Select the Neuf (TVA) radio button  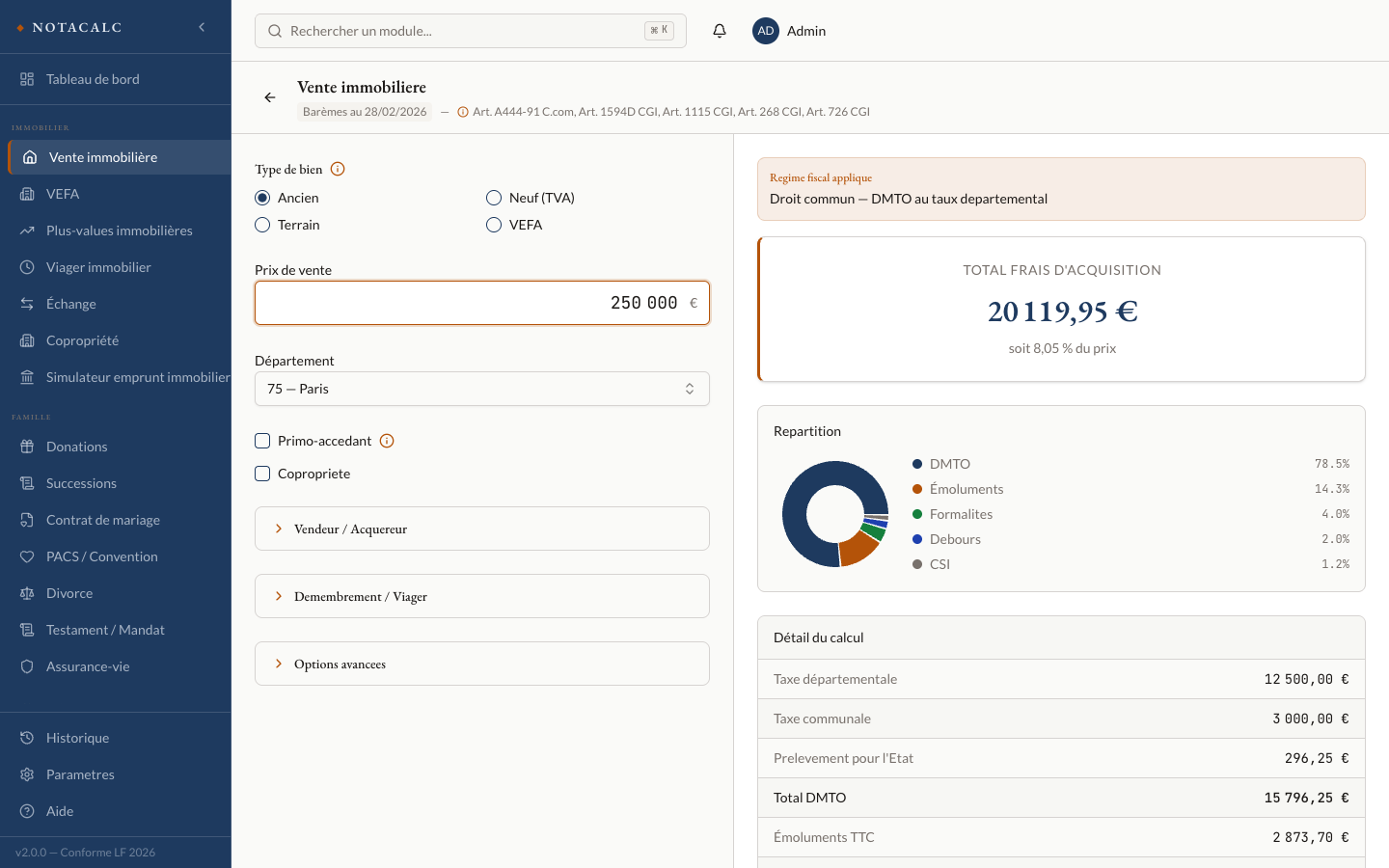coord(494,198)
